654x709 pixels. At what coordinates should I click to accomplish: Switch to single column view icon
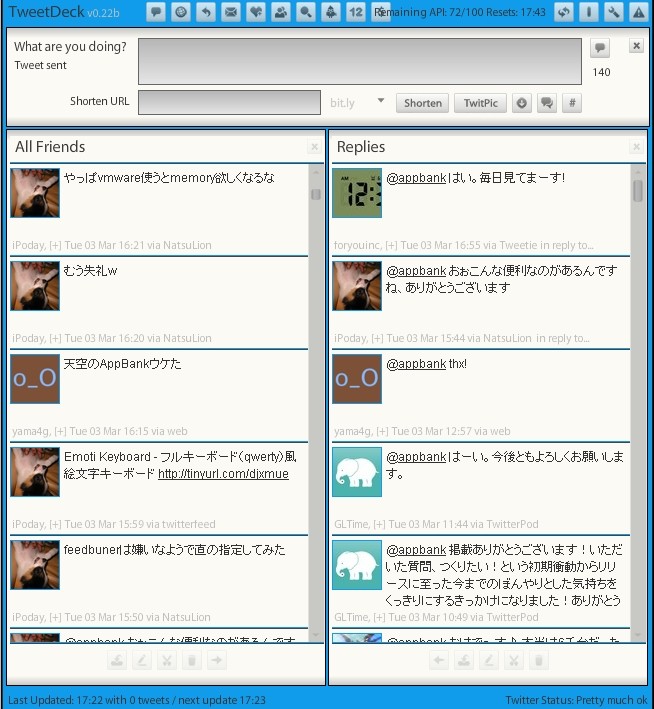[588, 12]
